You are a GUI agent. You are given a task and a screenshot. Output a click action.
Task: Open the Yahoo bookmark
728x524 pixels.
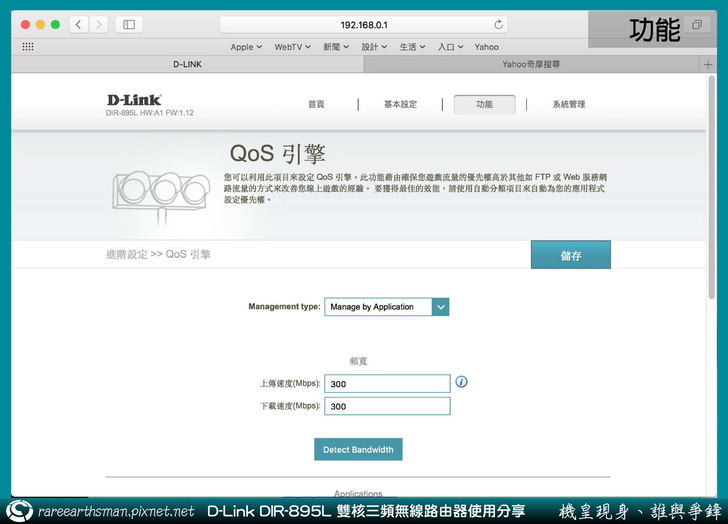487,47
